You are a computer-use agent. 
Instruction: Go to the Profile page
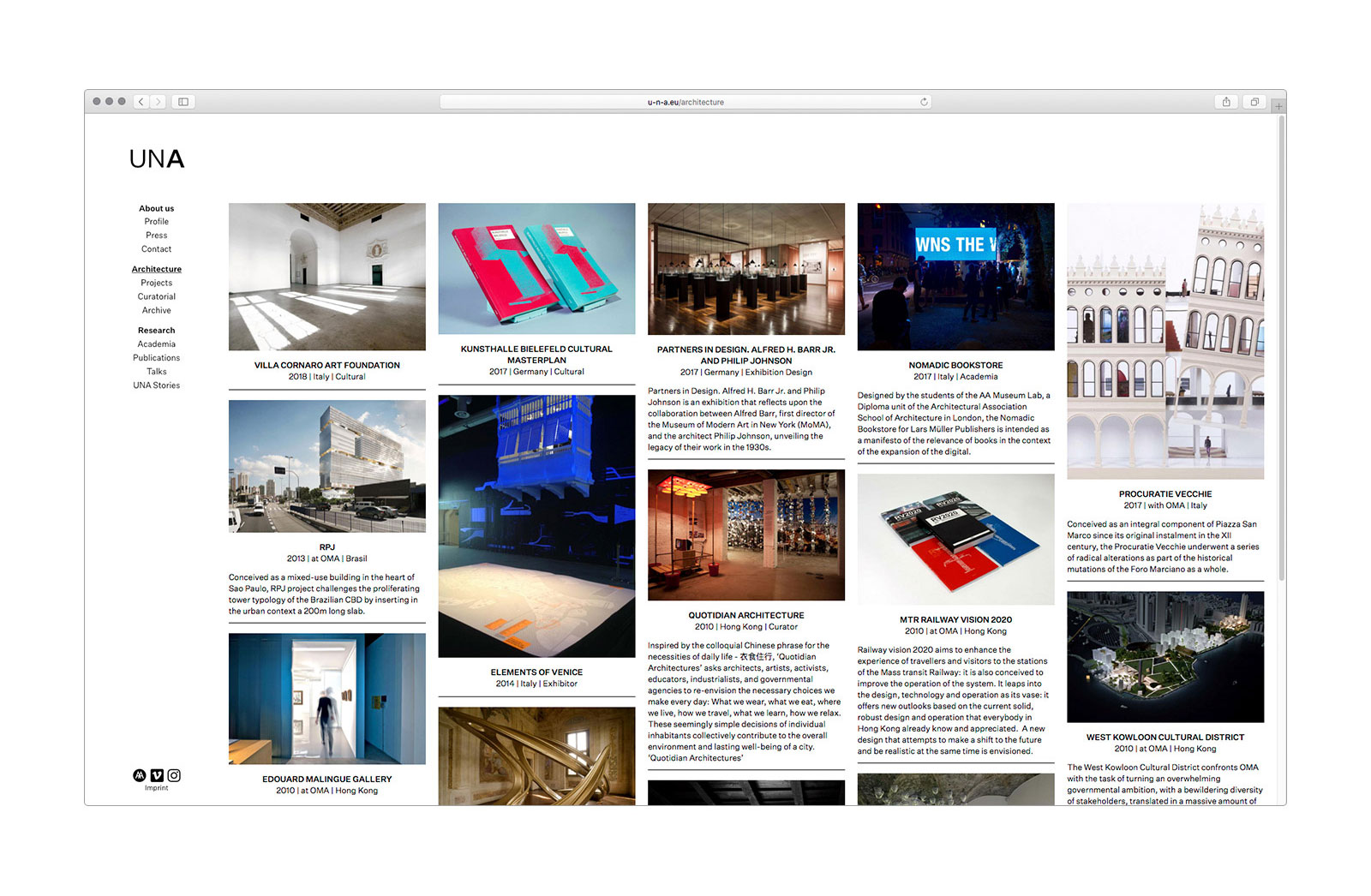(x=157, y=222)
